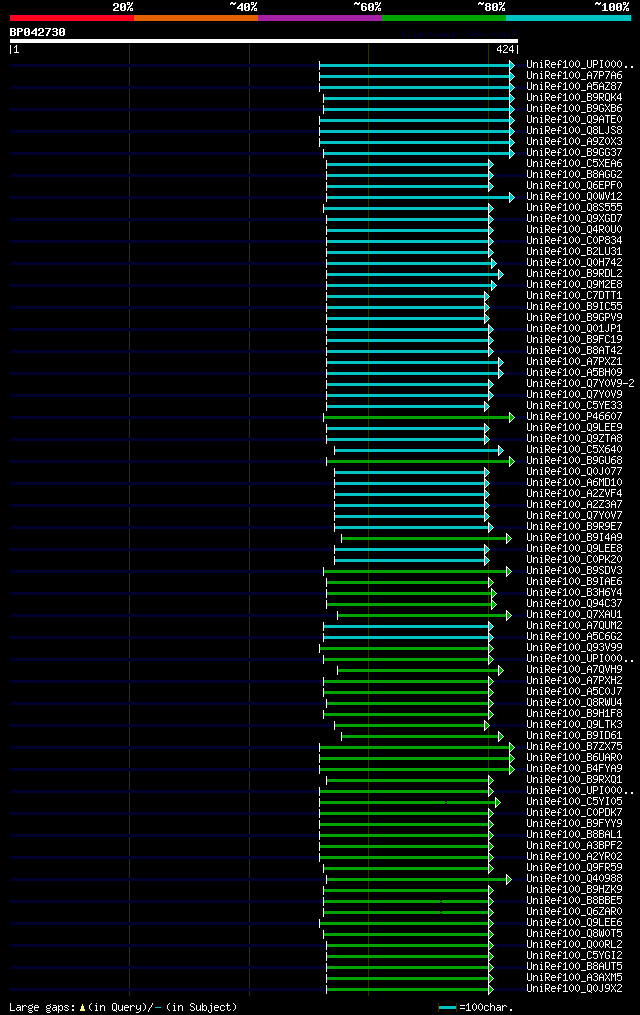640x1015 pixels.
Task: Select the UniRef100_Q8S555 label
Action: pos(574,208)
